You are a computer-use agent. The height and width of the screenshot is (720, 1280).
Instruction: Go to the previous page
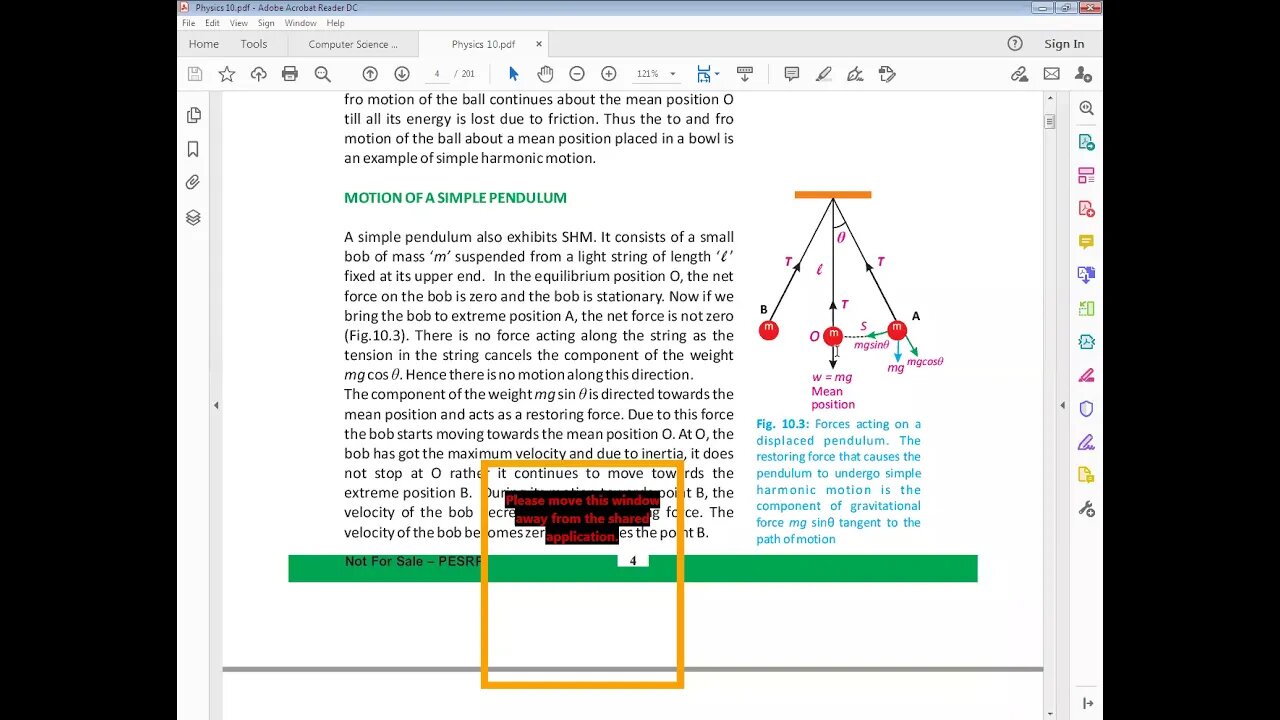(x=370, y=74)
